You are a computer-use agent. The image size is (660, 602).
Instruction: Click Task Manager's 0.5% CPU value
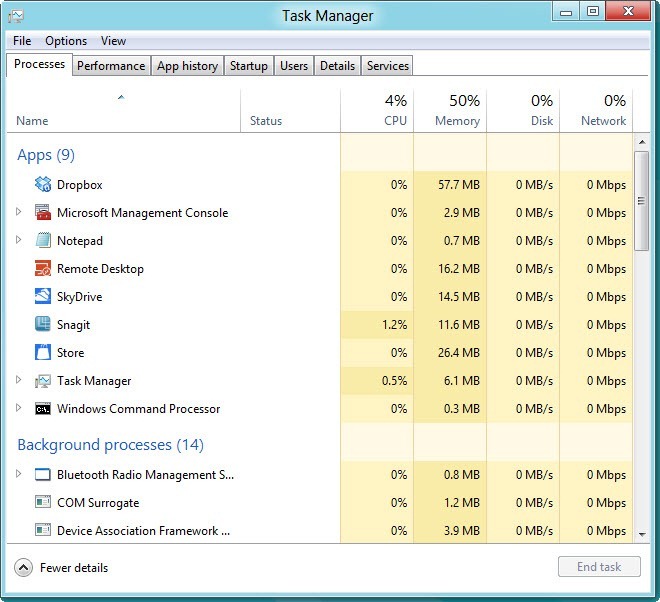[394, 381]
